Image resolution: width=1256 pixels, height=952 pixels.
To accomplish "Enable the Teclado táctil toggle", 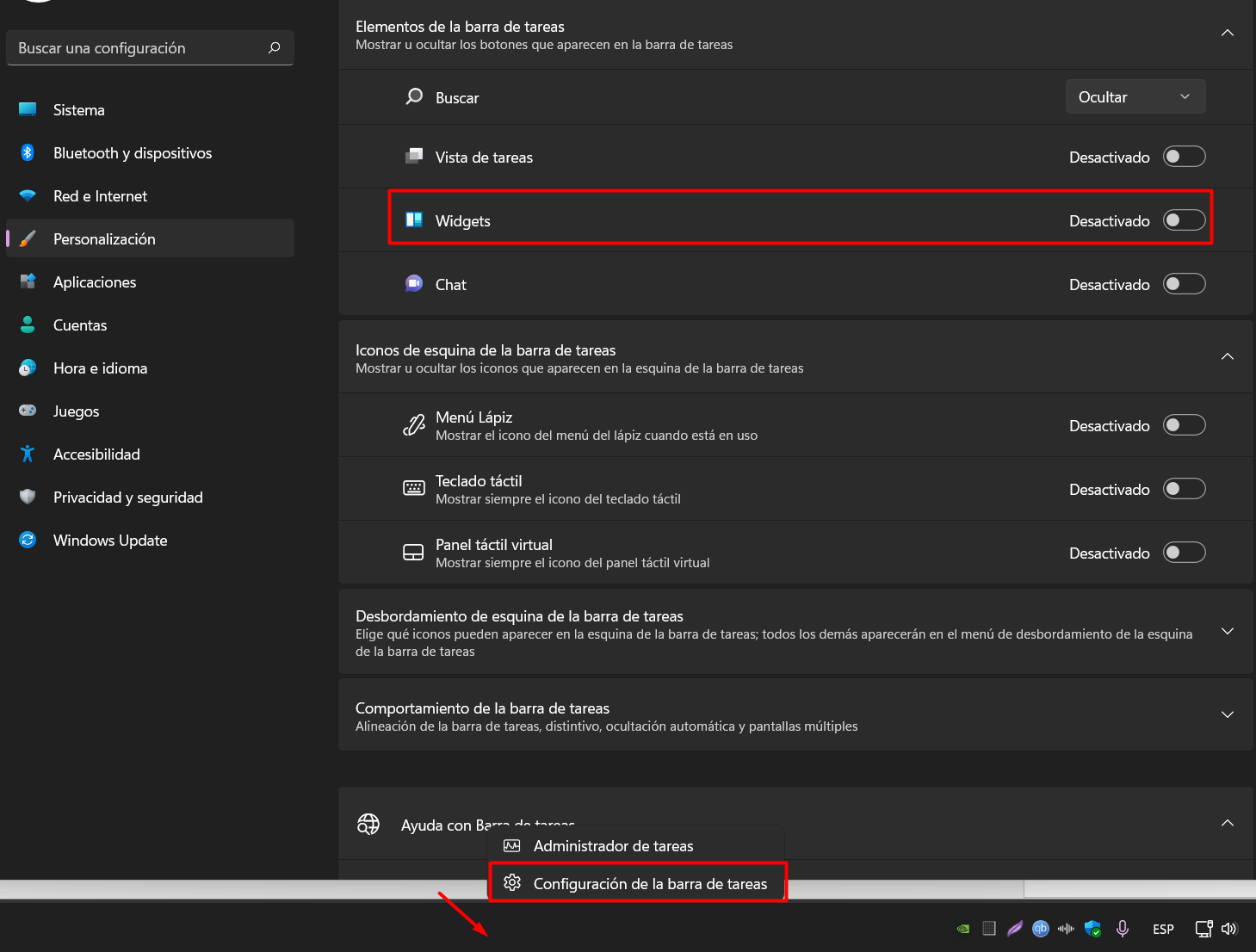I will click(x=1184, y=489).
